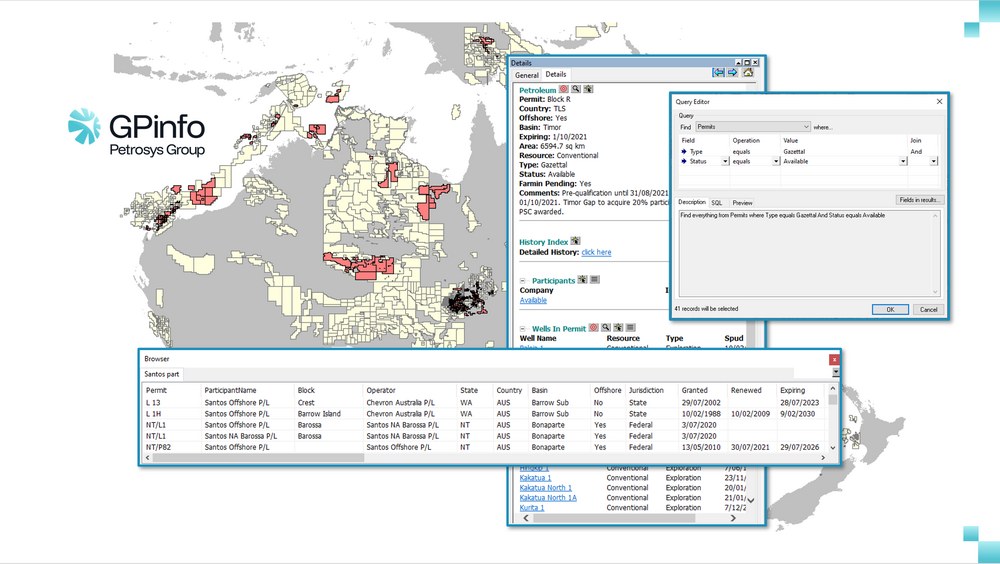Click the ParticipantName column header

[x=247, y=390]
